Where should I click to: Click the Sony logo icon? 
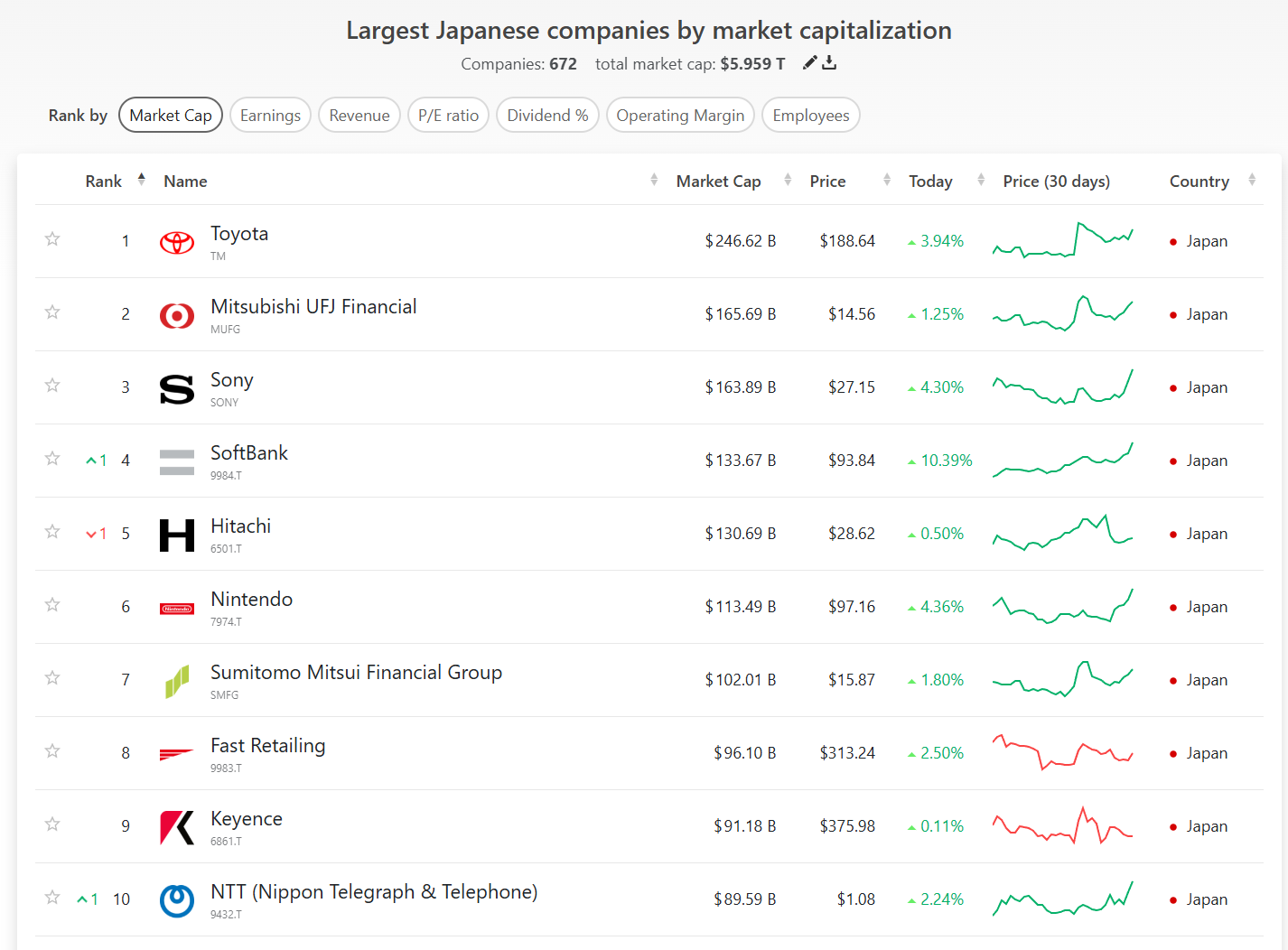[x=177, y=388]
